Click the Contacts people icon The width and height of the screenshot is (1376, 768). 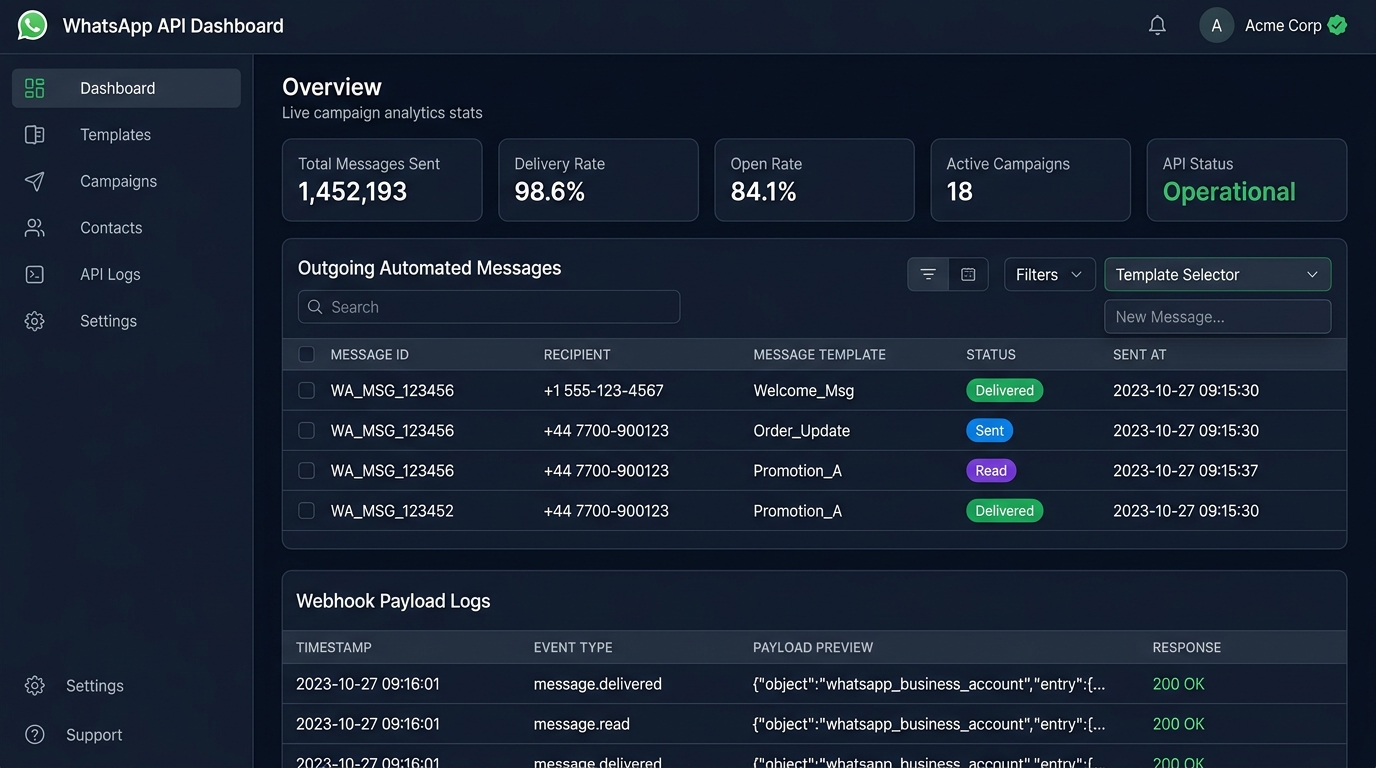(x=35, y=228)
